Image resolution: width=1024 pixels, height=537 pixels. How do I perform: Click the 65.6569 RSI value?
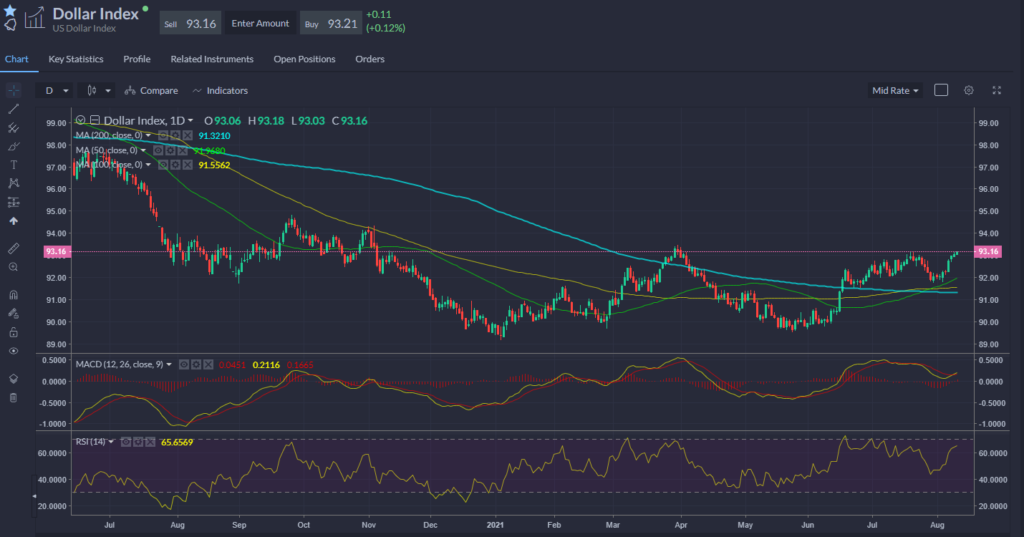tap(177, 442)
